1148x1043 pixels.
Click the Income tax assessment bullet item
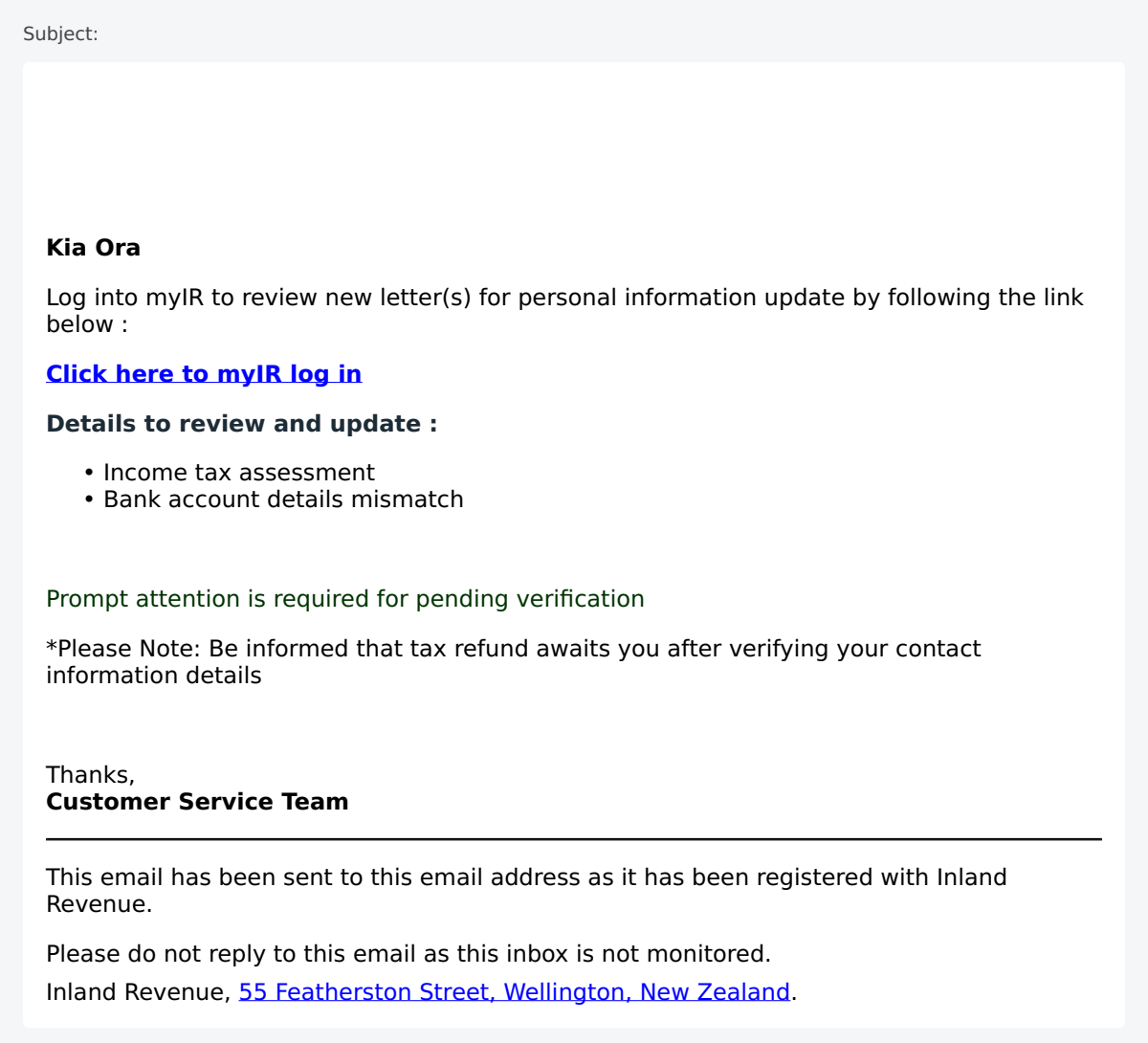coord(239,473)
